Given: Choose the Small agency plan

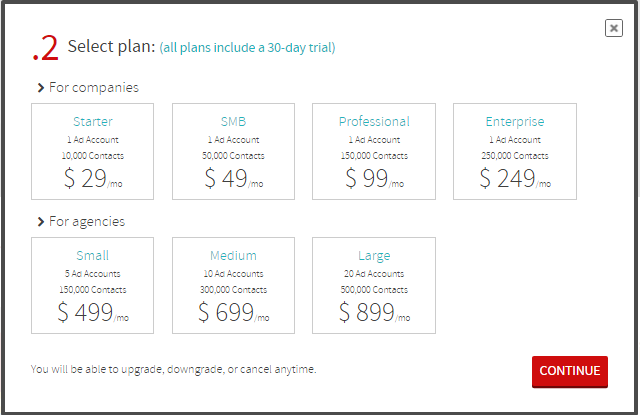Looking at the screenshot, I should point(93,284).
